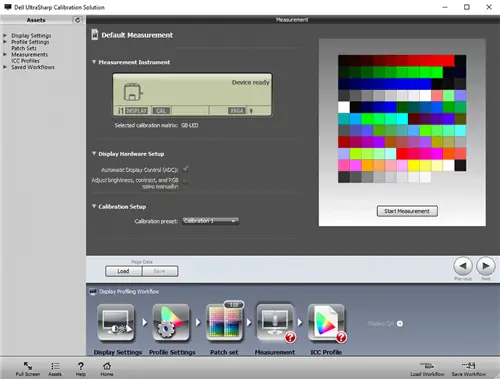Click the DISPLAY indicator on instrument panel
The width and height of the screenshot is (500, 379).
tap(136, 111)
